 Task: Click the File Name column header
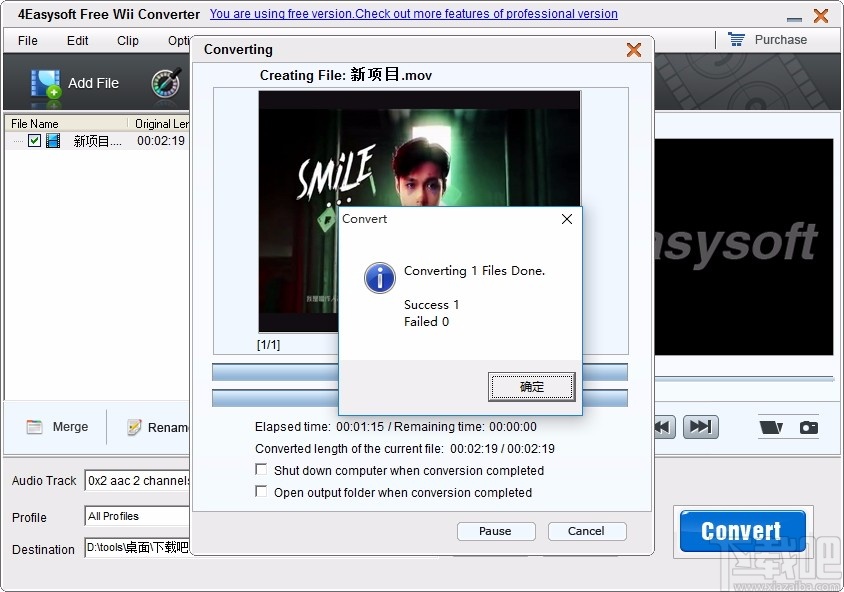point(66,124)
